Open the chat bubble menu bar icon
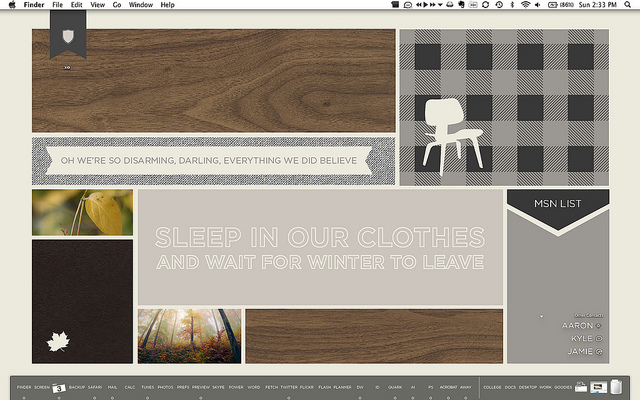The height and width of the screenshot is (400, 640). coord(407,5)
